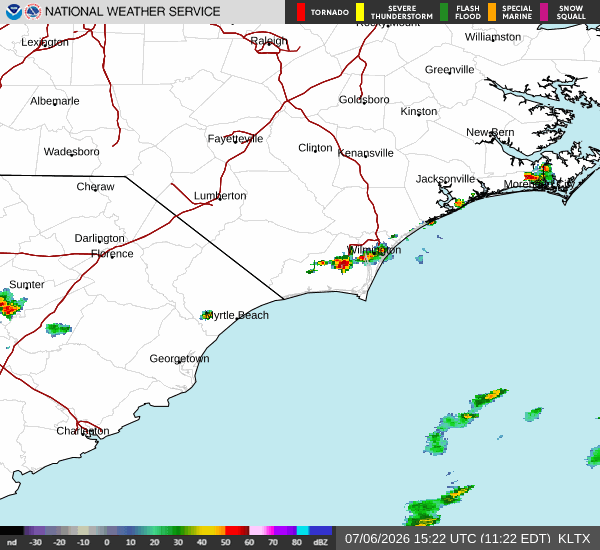Click the NOAA logo icon
This screenshot has width=600, height=550.
point(13,12)
